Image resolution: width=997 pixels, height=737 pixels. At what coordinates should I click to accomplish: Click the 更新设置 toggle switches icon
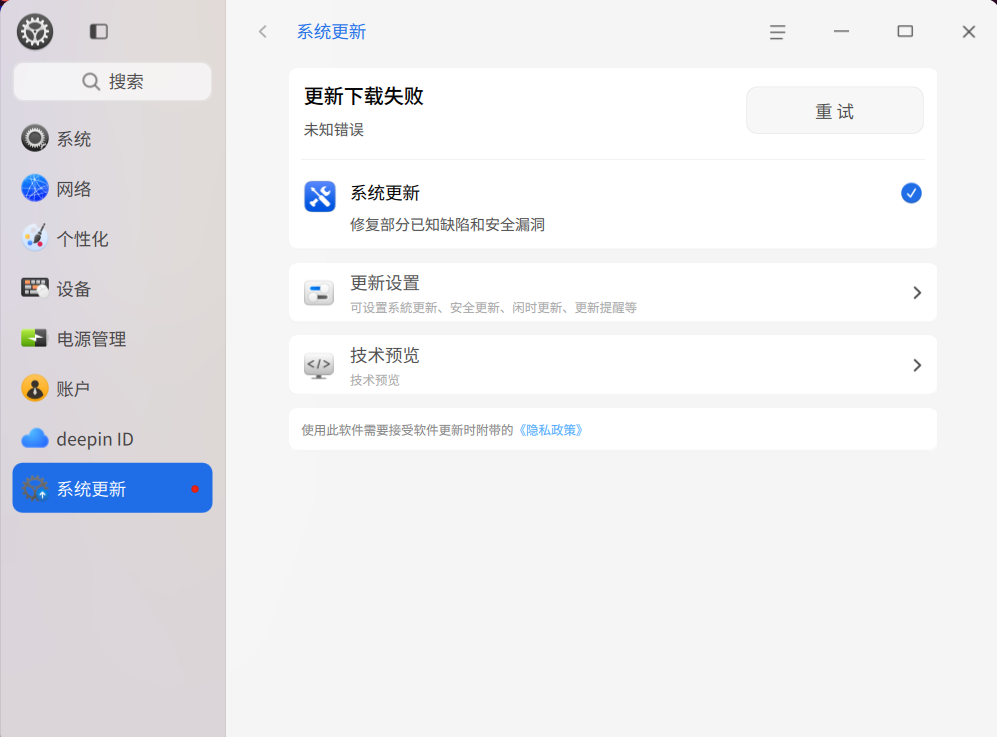[319, 293]
